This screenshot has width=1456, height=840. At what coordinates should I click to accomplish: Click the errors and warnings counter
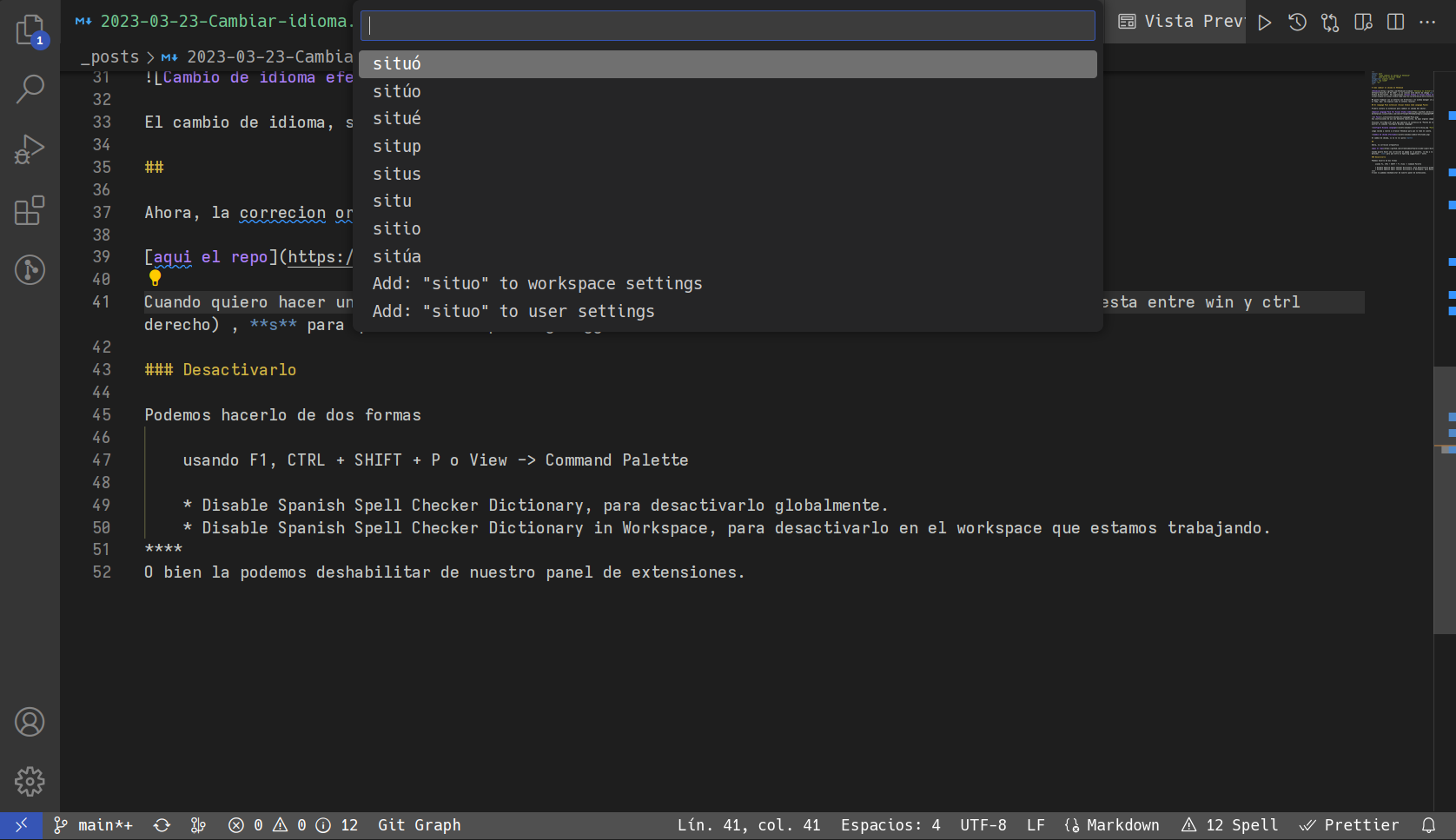(293, 825)
